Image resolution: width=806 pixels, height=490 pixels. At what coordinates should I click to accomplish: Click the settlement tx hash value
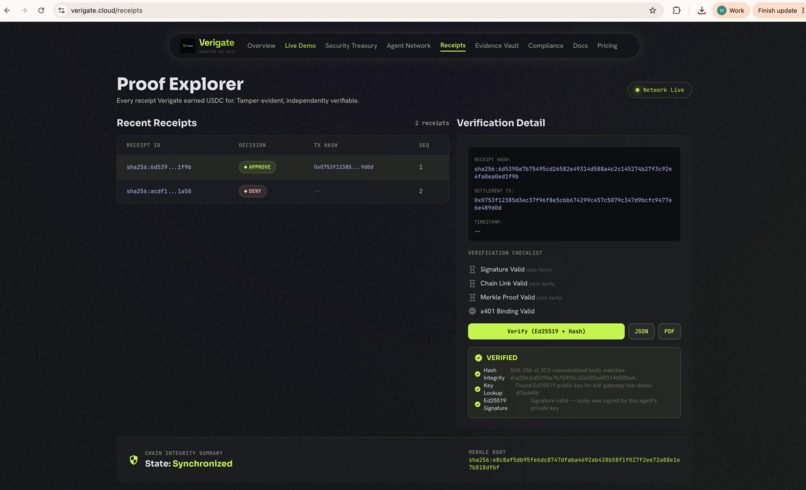click(573, 204)
